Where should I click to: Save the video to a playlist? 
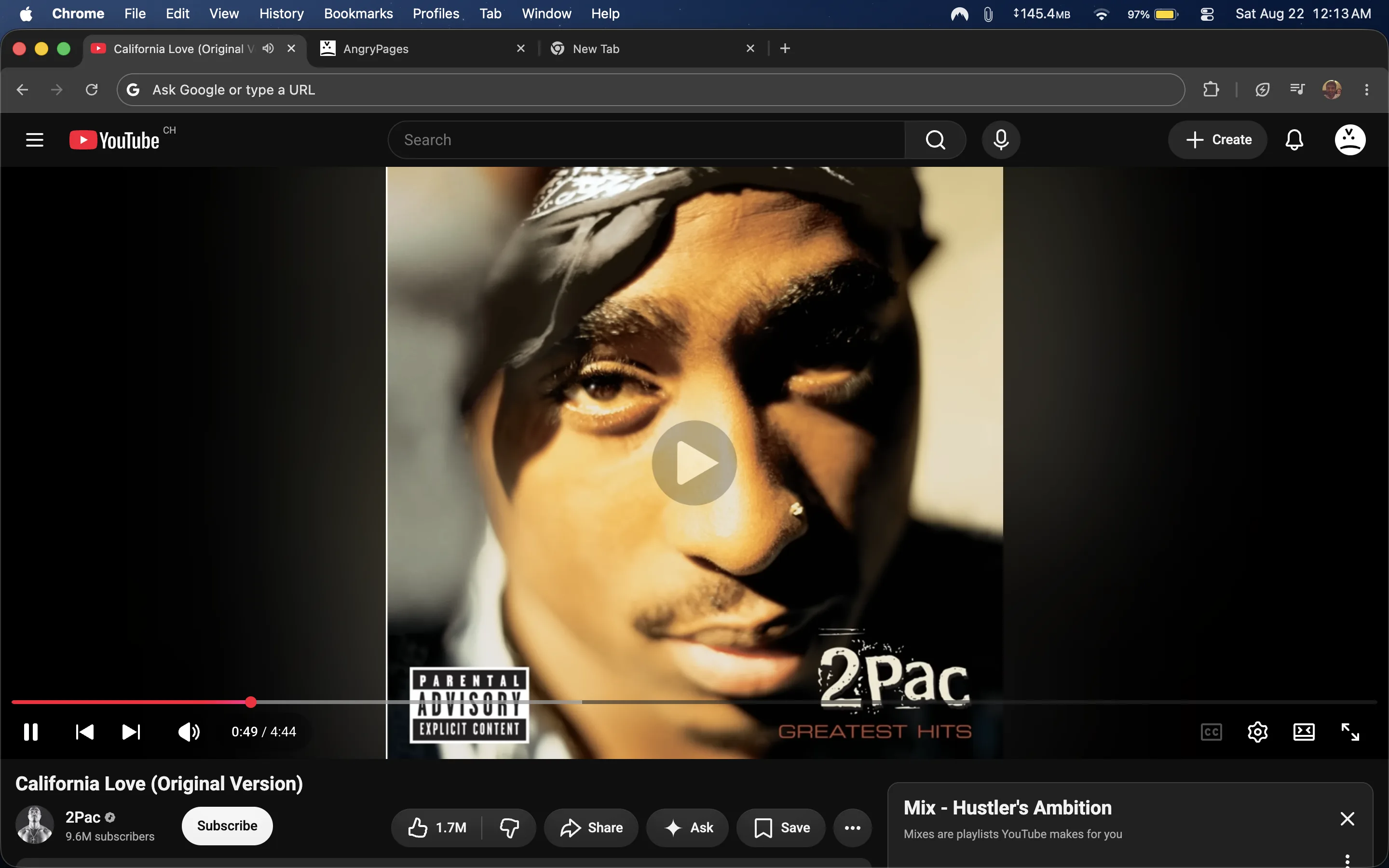point(781,827)
